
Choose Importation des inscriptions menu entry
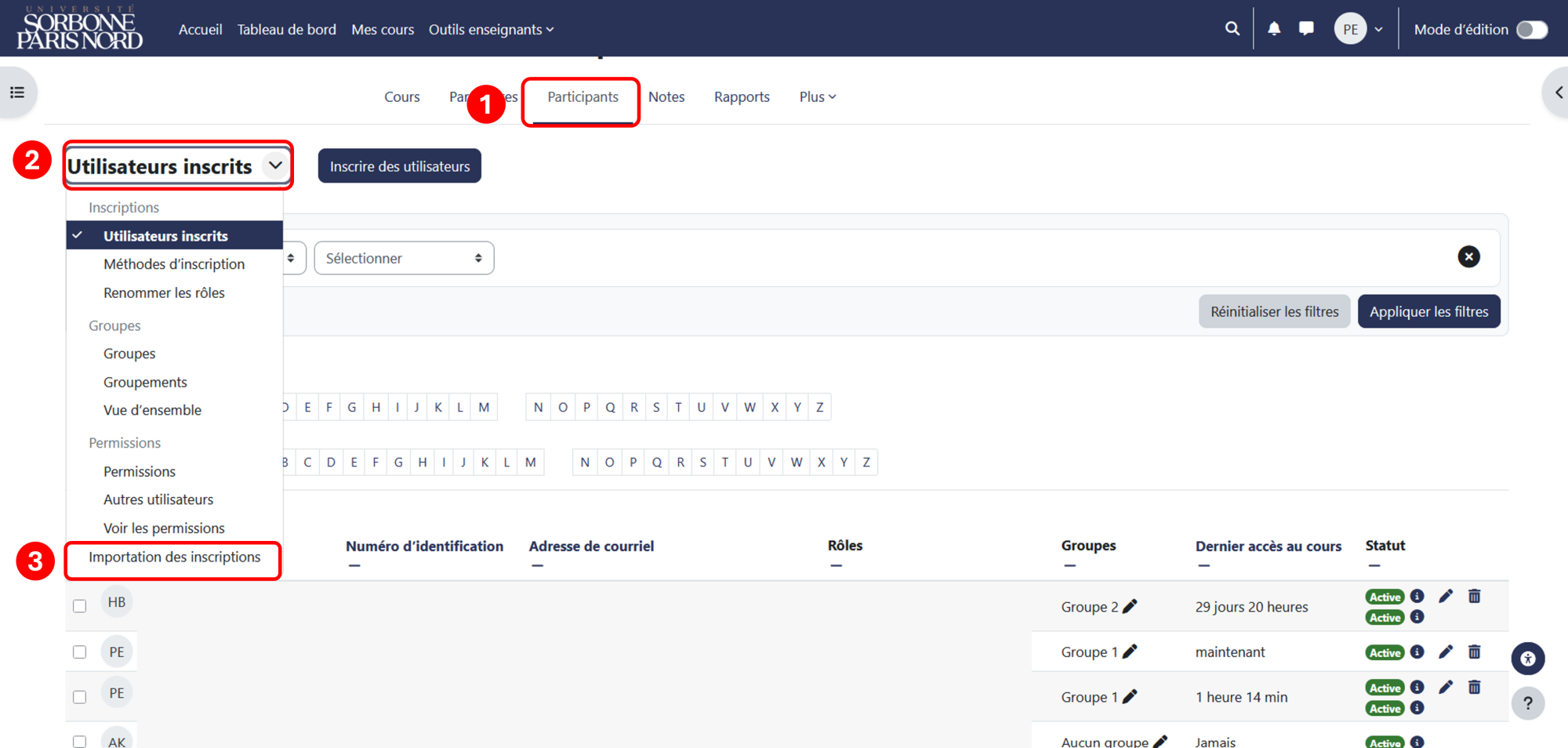click(x=174, y=557)
